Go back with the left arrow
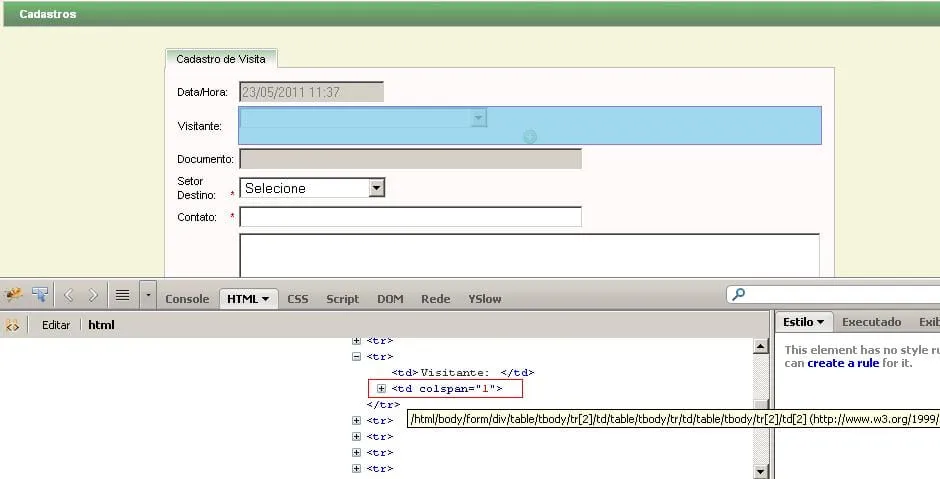 tap(68, 295)
